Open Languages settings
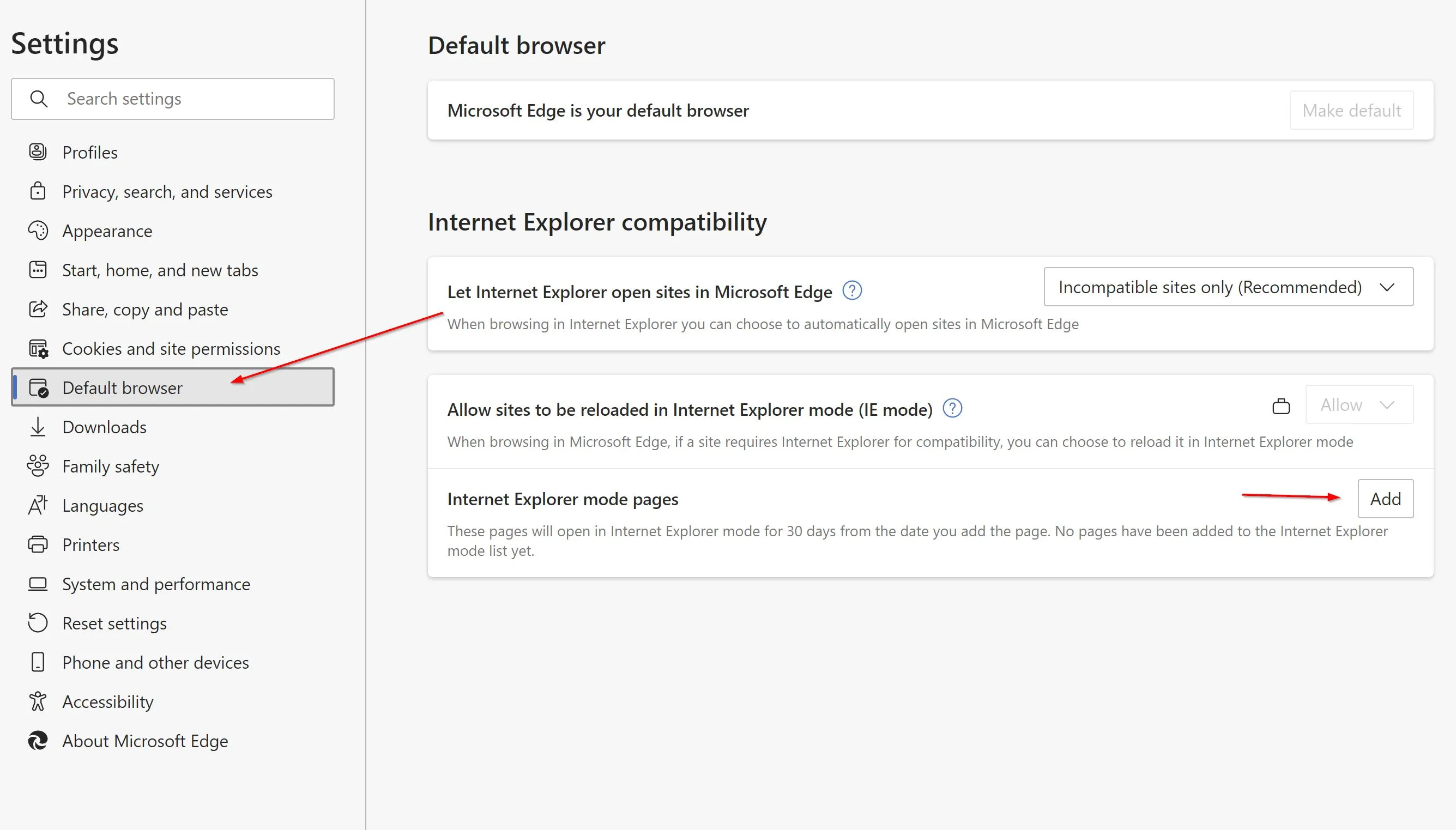This screenshot has width=1456, height=830. point(173,506)
